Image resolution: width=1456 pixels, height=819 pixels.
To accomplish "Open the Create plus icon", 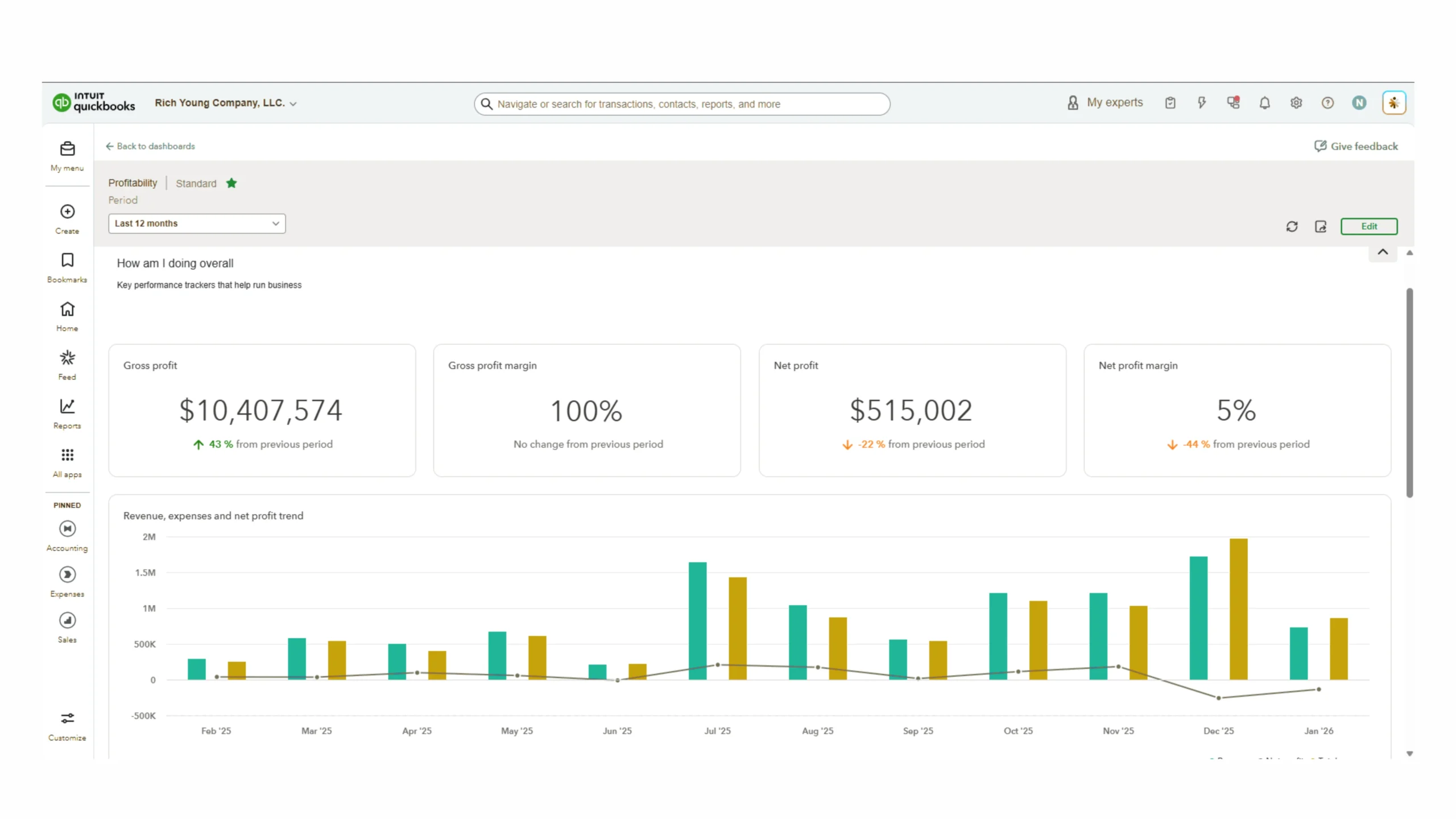I will 67,212.
